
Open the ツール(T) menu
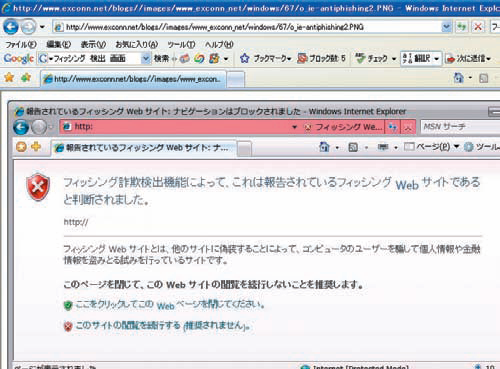pos(181,44)
